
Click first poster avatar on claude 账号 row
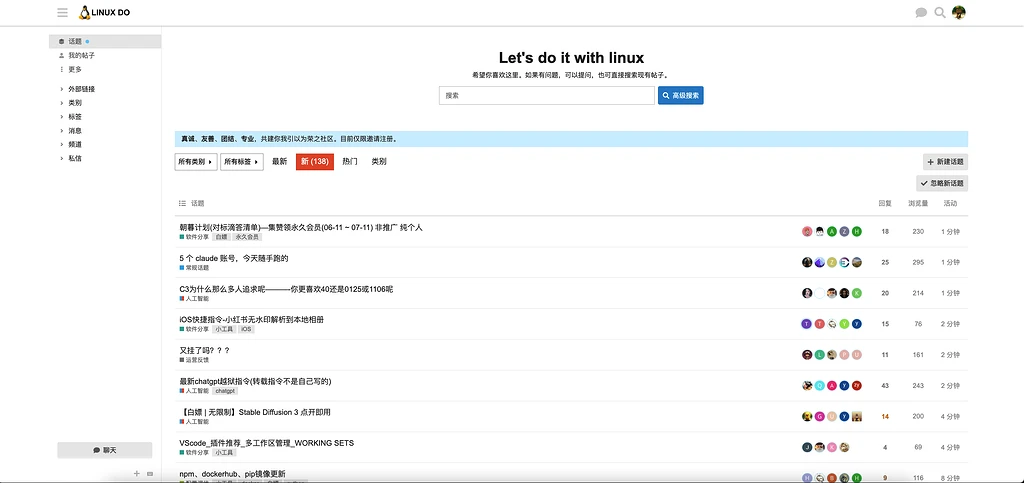pyautogui.click(x=807, y=262)
